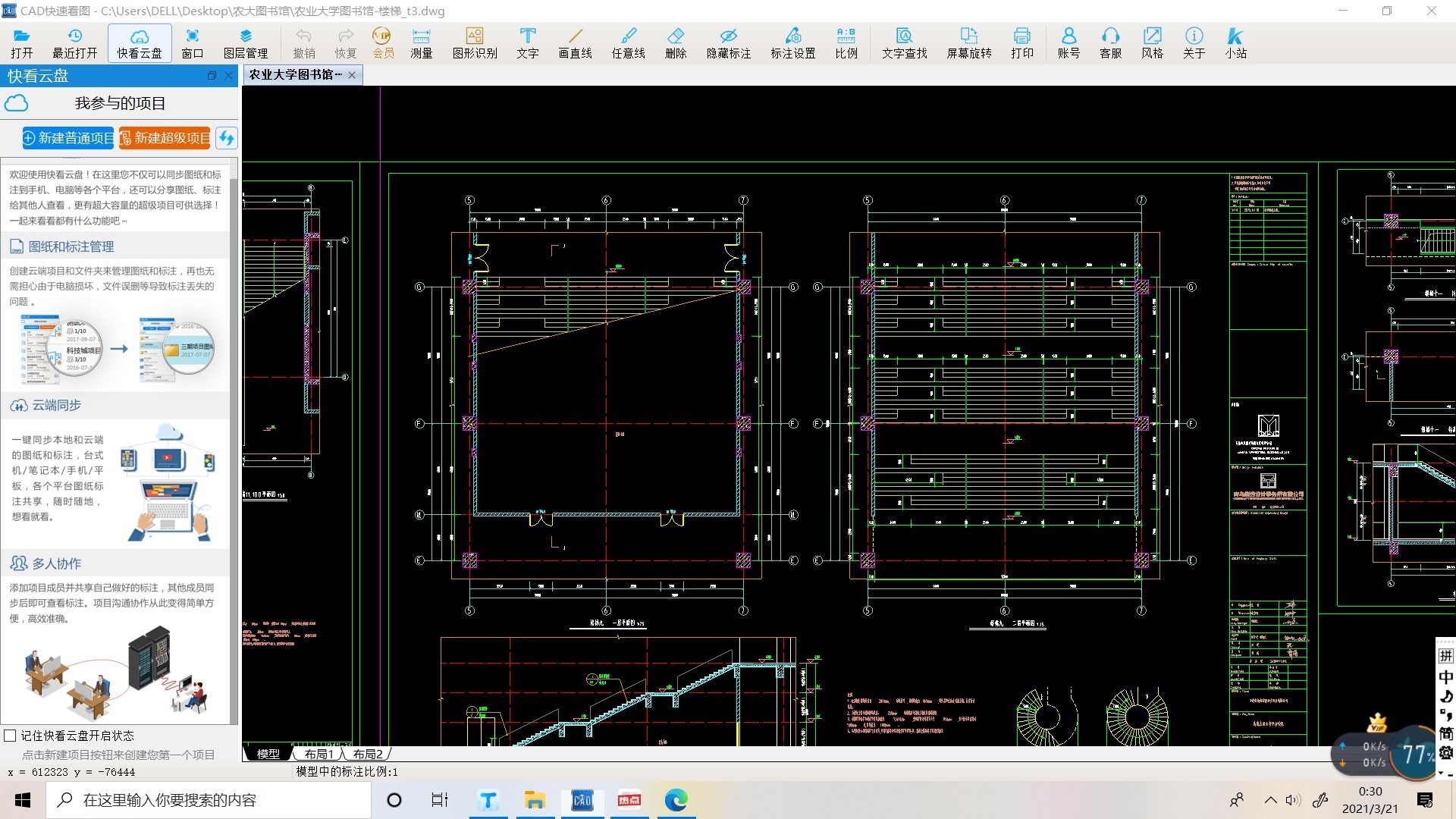Click the refresh icon beside 新建超级项目
1456x819 pixels.
point(227,138)
